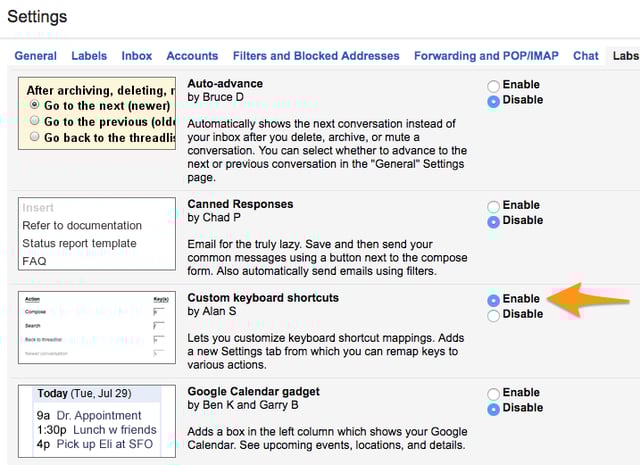Disable Custom keyboard shortcuts
The image size is (640, 465).
pyautogui.click(x=493, y=315)
